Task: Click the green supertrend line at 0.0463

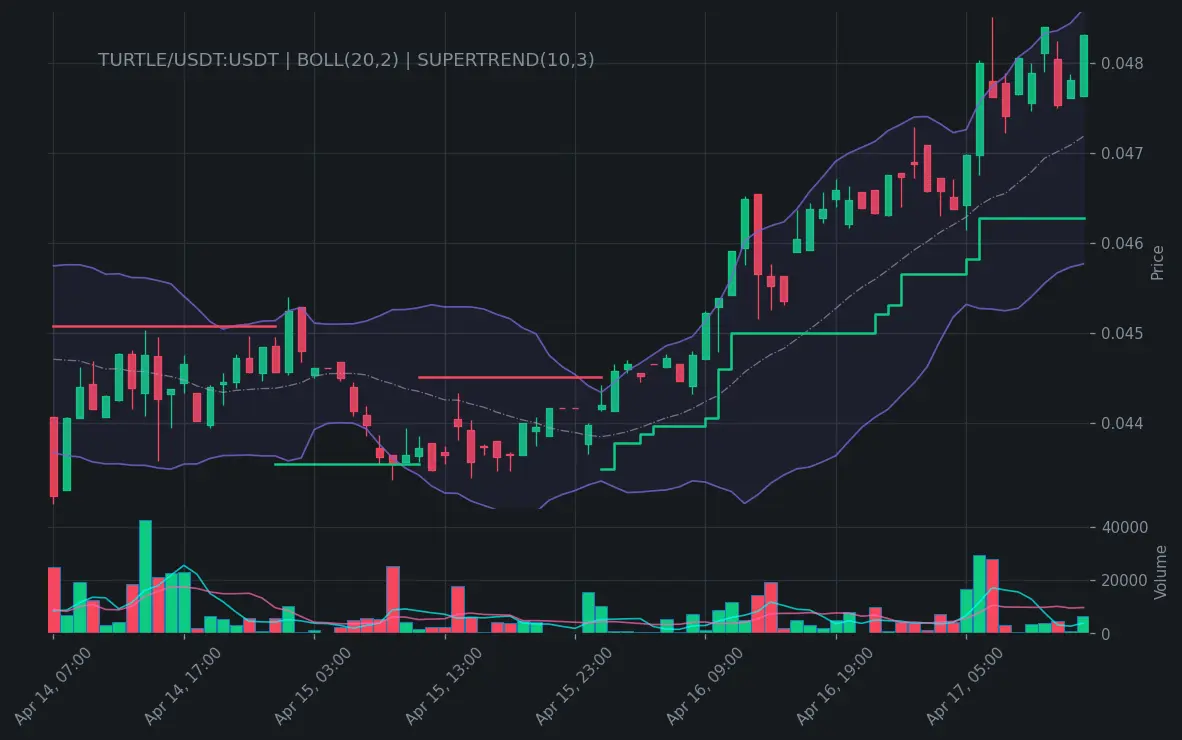Action: [x=1032, y=219]
